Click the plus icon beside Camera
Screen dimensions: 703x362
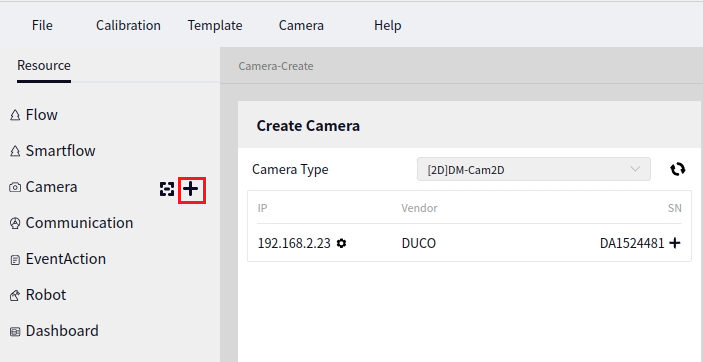click(x=191, y=190)
